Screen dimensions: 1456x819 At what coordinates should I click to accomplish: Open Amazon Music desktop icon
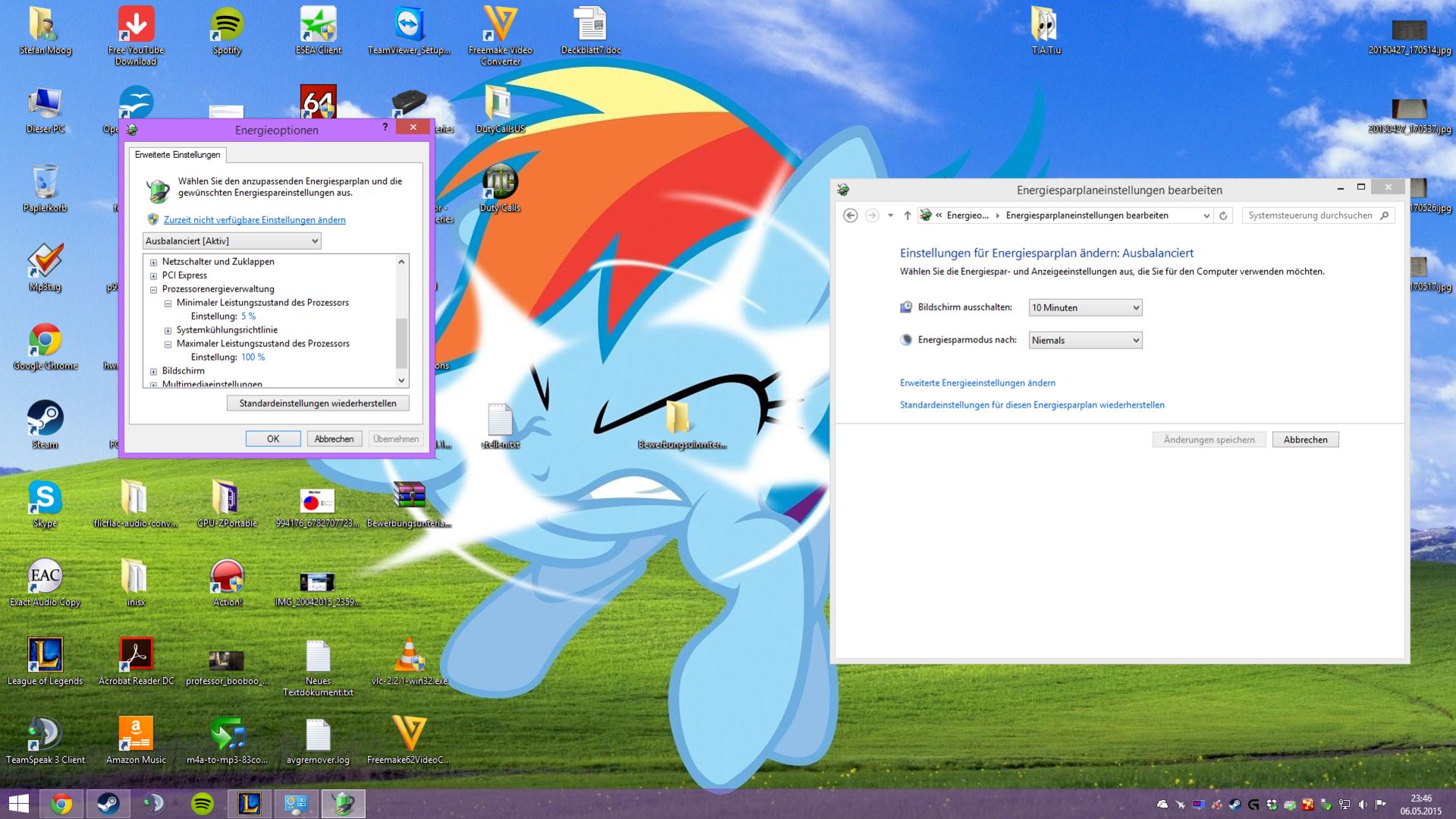[136, 742]
